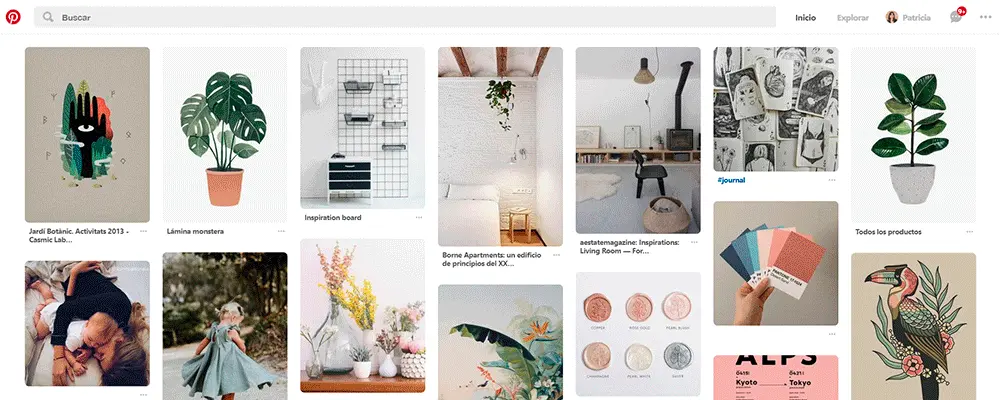This screenshot has width=1000, height=400.
Task: Open the notifications chat bubble icon
Action: pos(955,17)
